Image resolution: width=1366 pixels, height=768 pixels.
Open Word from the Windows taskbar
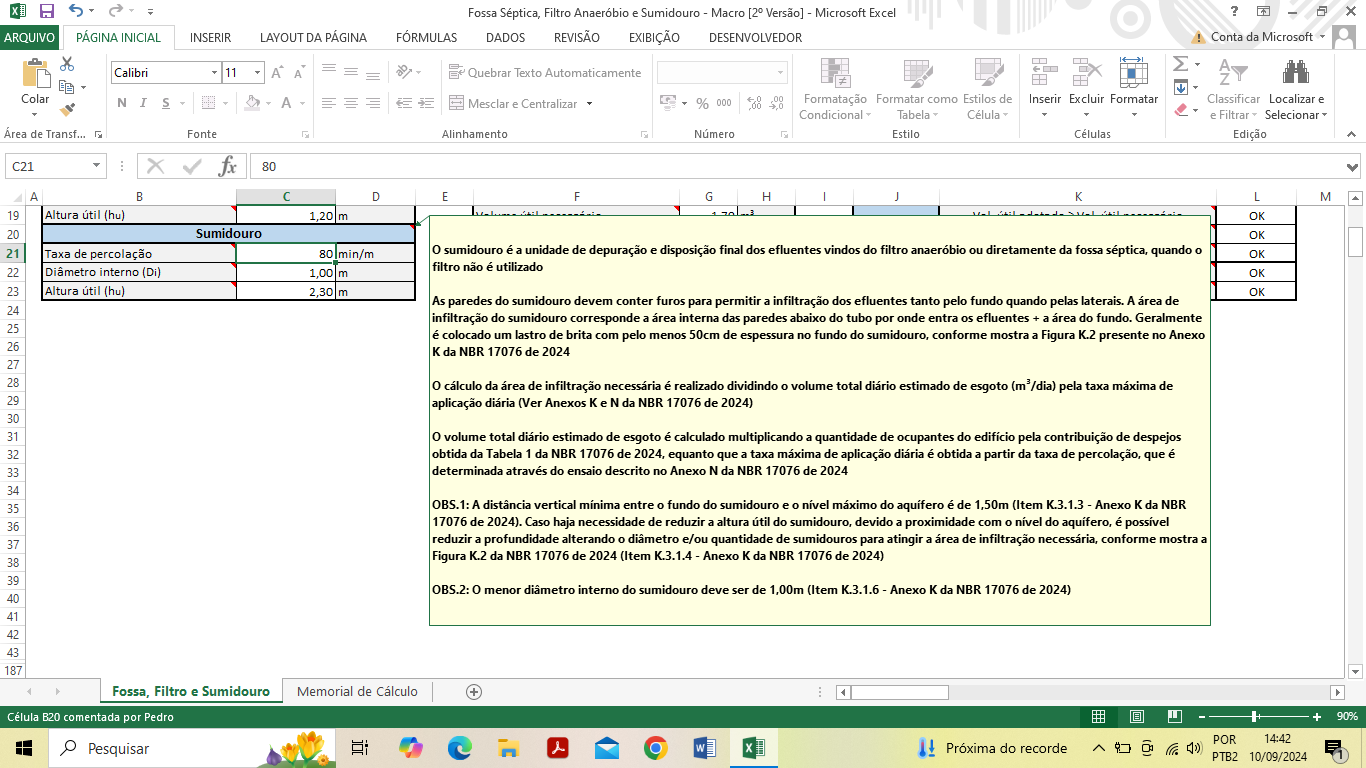click(704, 748)
